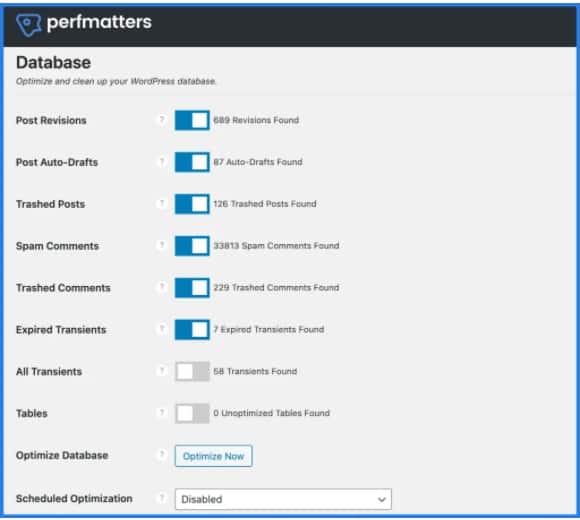Click help icon beside Trashed Comments

point(162,287)
